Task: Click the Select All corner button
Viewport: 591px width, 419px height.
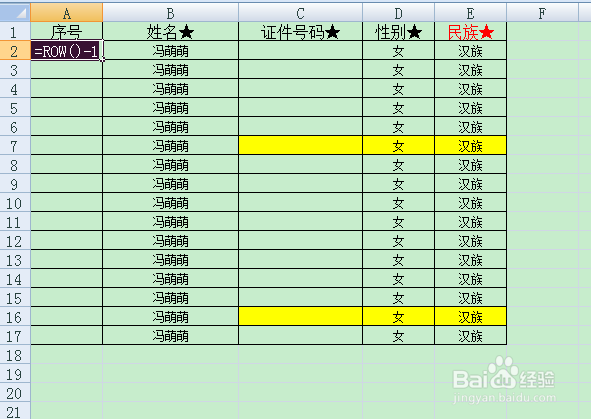Action: (15, 13)
